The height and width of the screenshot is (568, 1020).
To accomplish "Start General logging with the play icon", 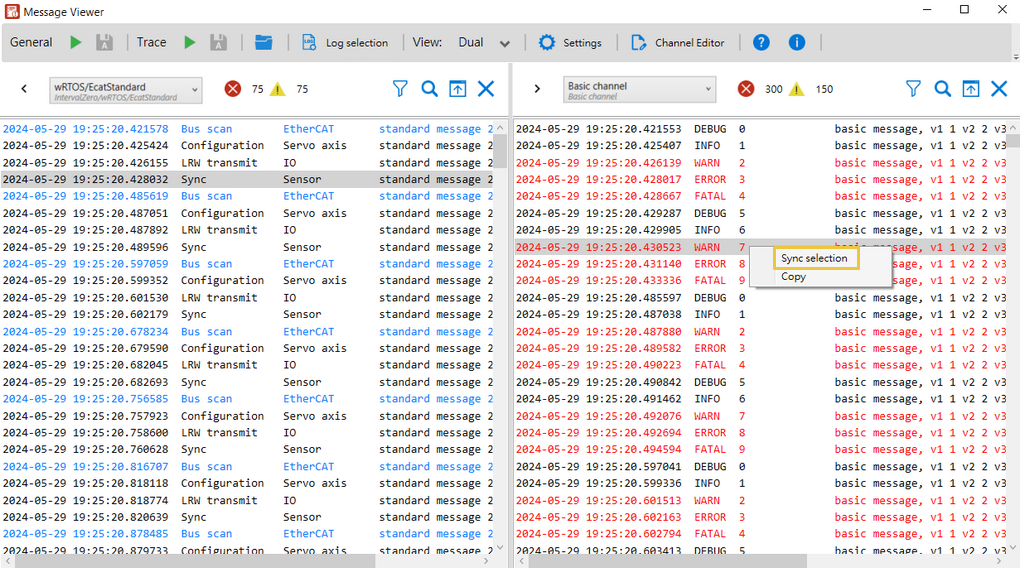I will point(76,43).
